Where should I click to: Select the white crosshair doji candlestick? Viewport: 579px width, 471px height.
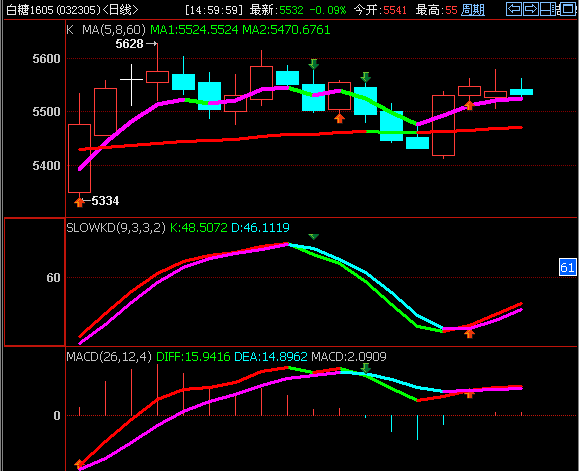tap(131, 85)
